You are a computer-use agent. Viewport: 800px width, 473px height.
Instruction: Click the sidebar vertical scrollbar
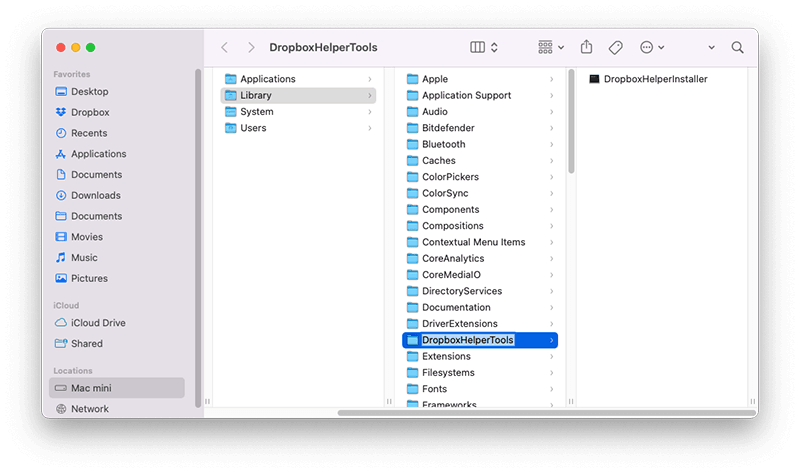pyautogui.click(x=198, y=238)
